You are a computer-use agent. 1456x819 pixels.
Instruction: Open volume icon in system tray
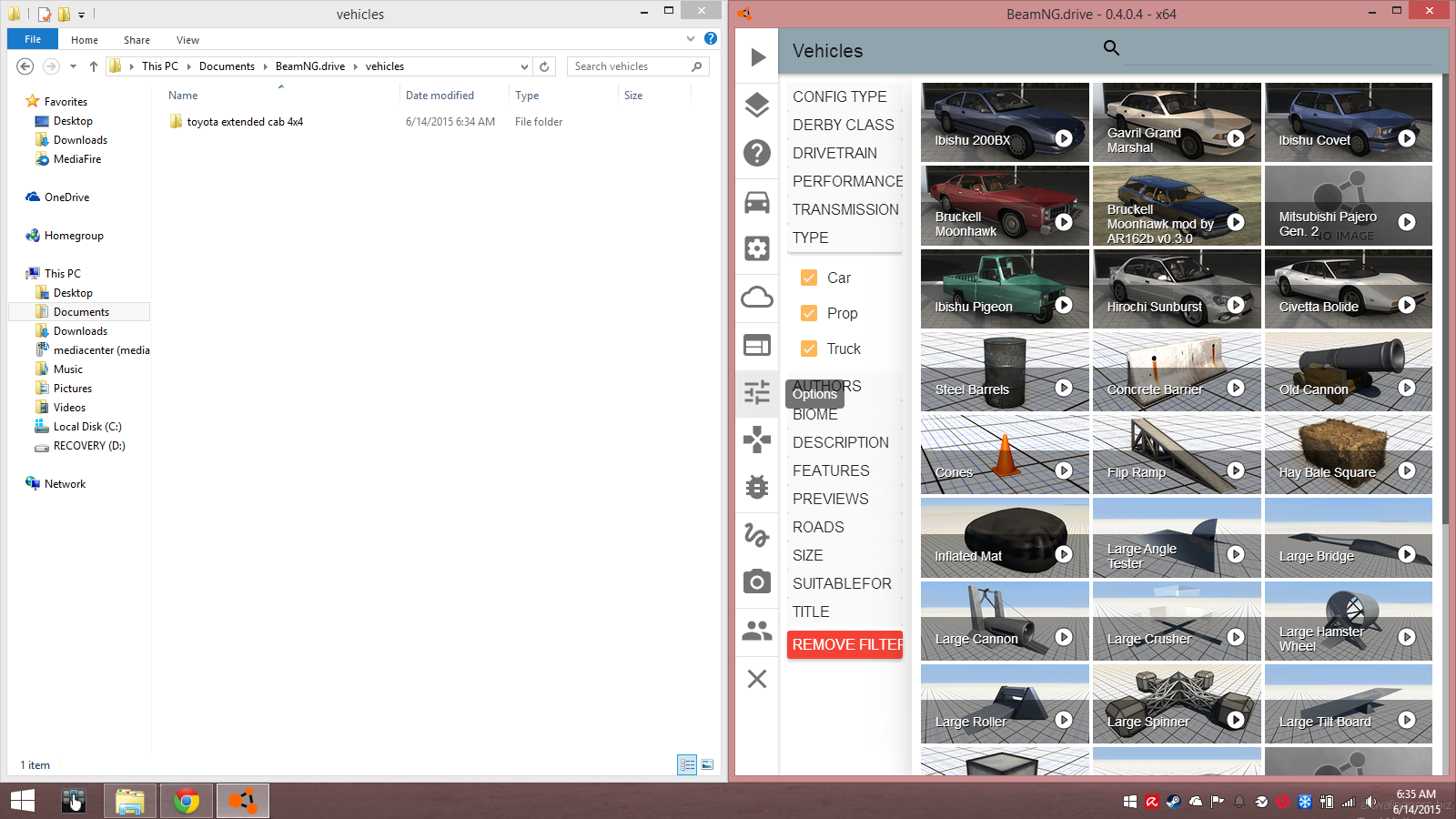pyautogui.click(x=1370, y=802)
